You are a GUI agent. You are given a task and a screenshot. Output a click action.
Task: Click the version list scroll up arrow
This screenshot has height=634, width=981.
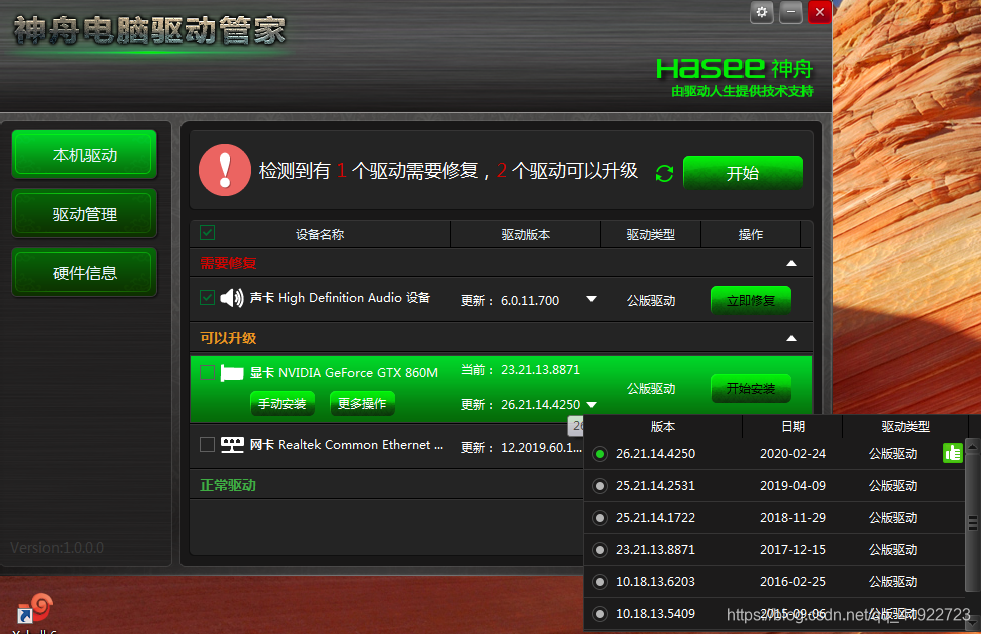972,447
